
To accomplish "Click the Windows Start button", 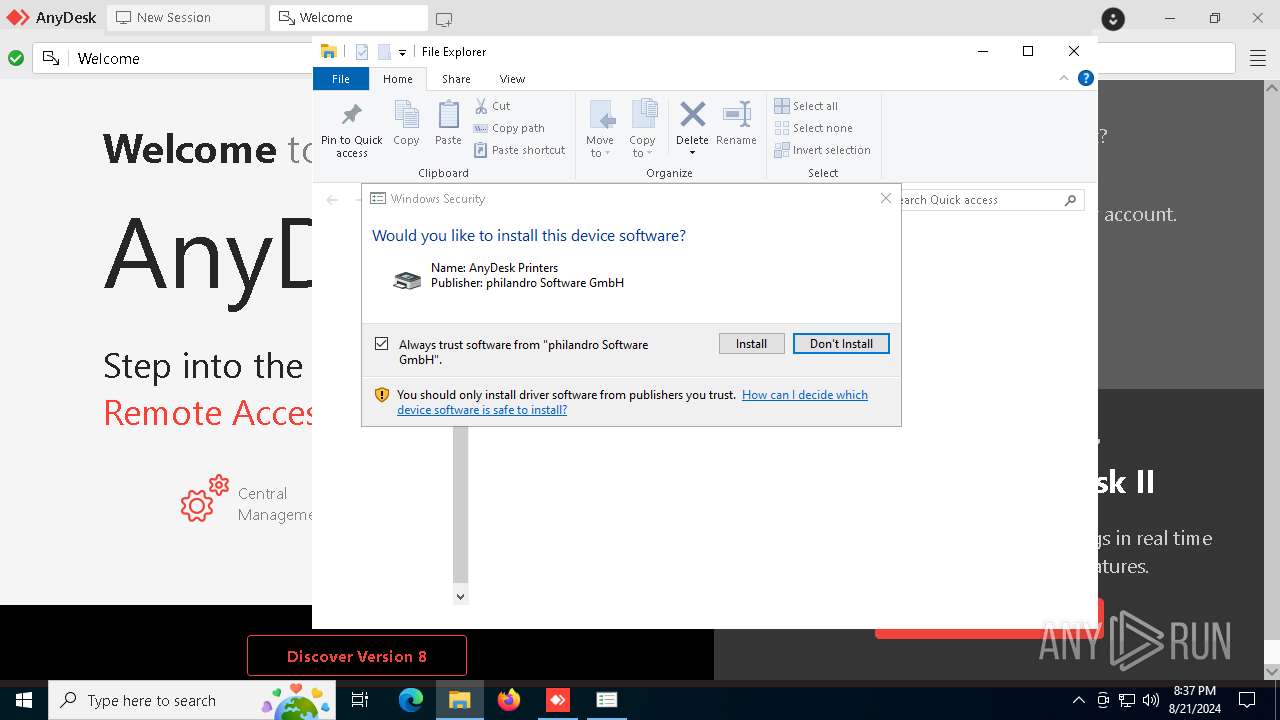I will coord(24,700).
